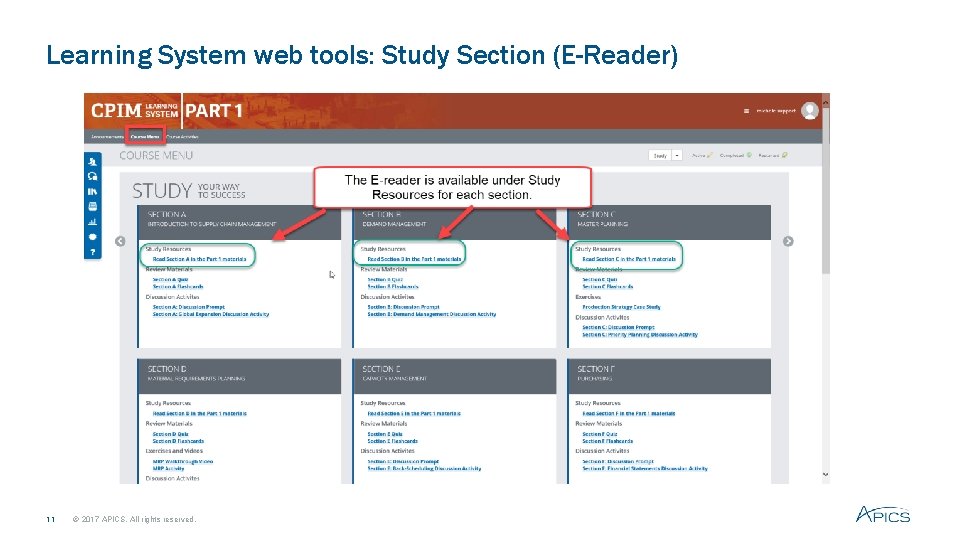The height and width of the screenshot is (540, 960).
Task: Click the username text beside the avatar
Action: [x=776, y=111]
